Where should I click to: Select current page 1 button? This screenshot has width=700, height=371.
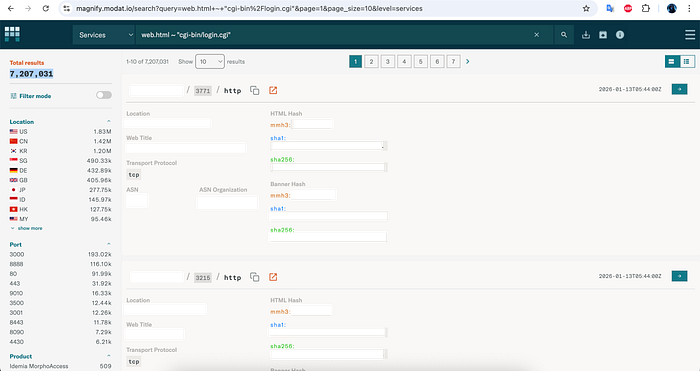coord(355,62)
